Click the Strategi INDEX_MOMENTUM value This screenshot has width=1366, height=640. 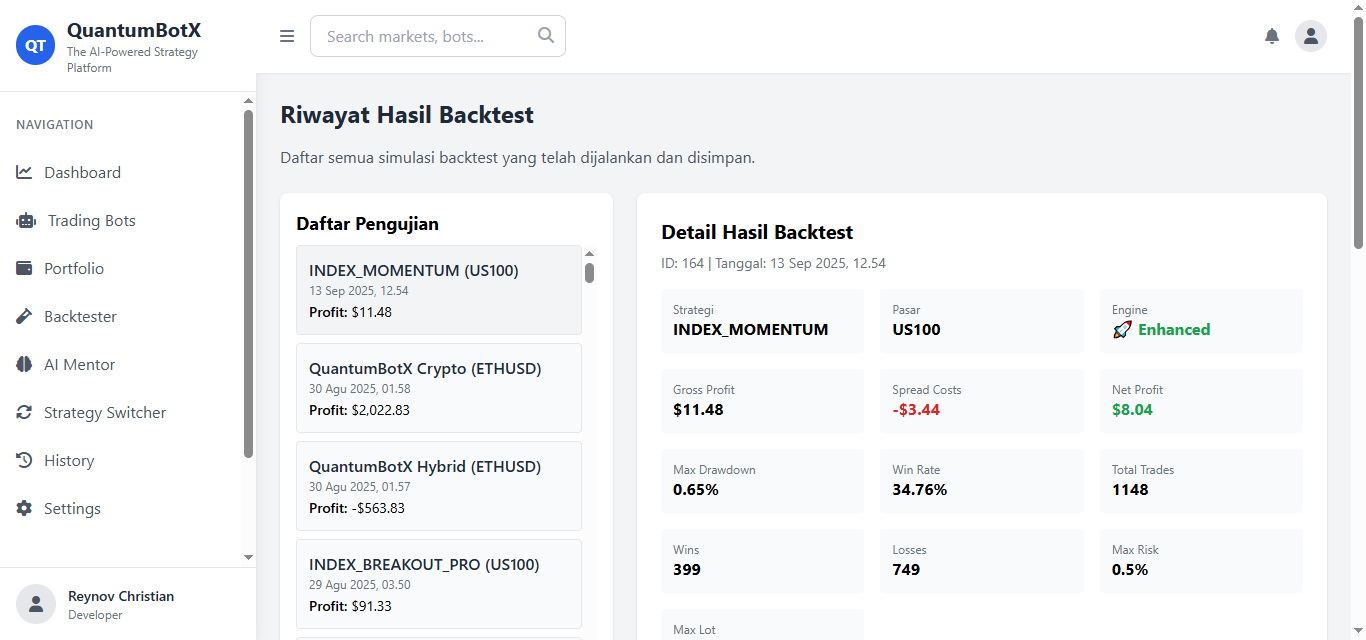(x=751, y=330)
